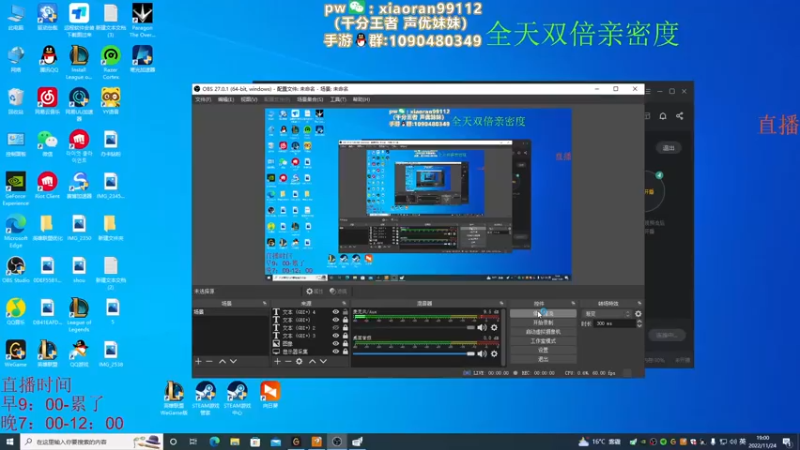Viewport: 800px width, 450px height.
Task: Open 文件(F) menu in OBS
Action: coord(203,99)
